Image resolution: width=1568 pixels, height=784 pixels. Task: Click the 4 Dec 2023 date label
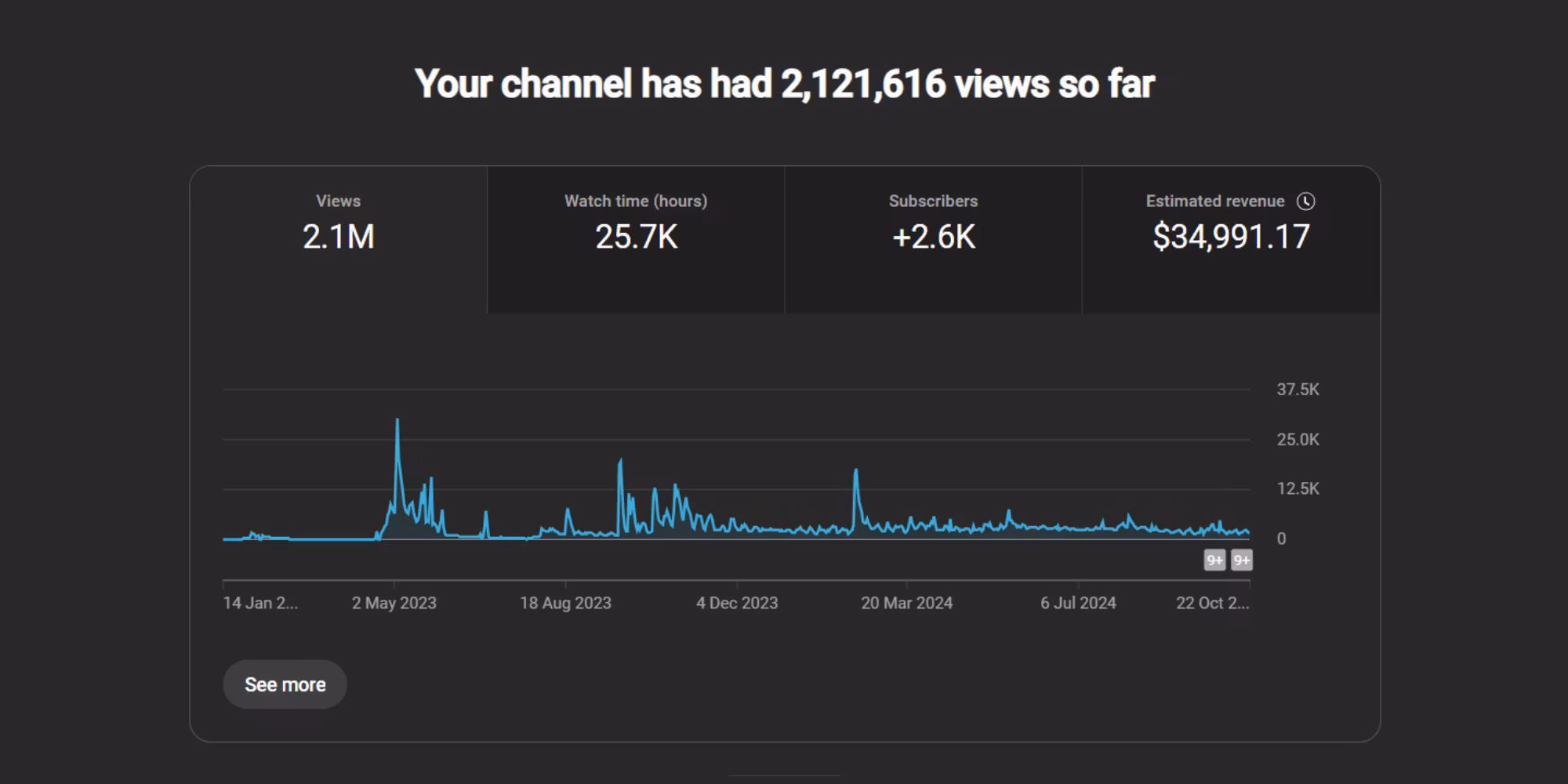click(x=737, y=603)
